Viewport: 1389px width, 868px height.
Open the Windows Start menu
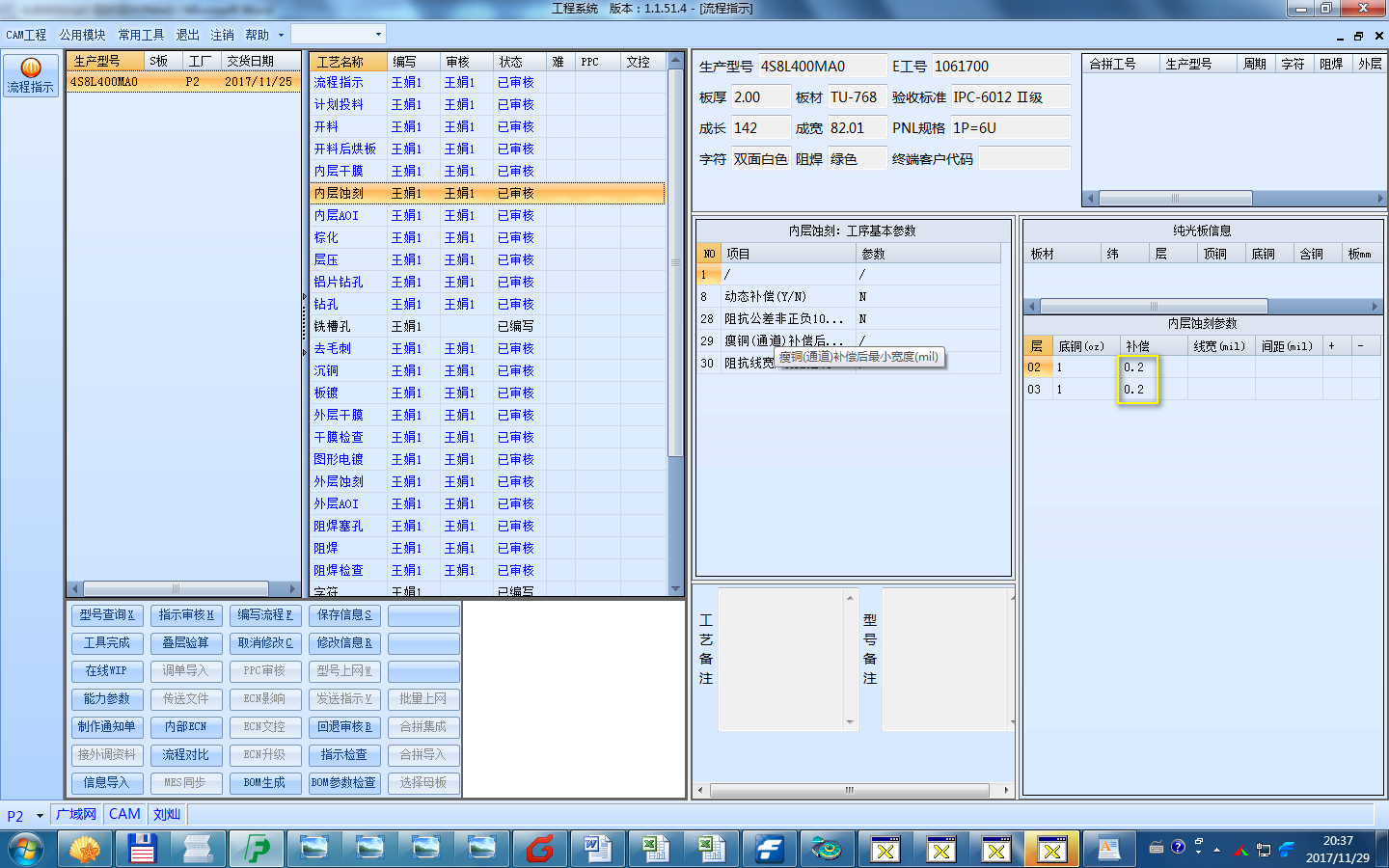click(x=26, y=850)
